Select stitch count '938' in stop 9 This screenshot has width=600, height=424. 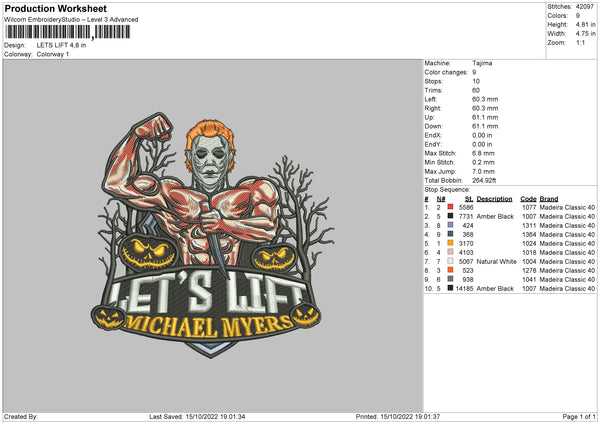click(468, 280)
